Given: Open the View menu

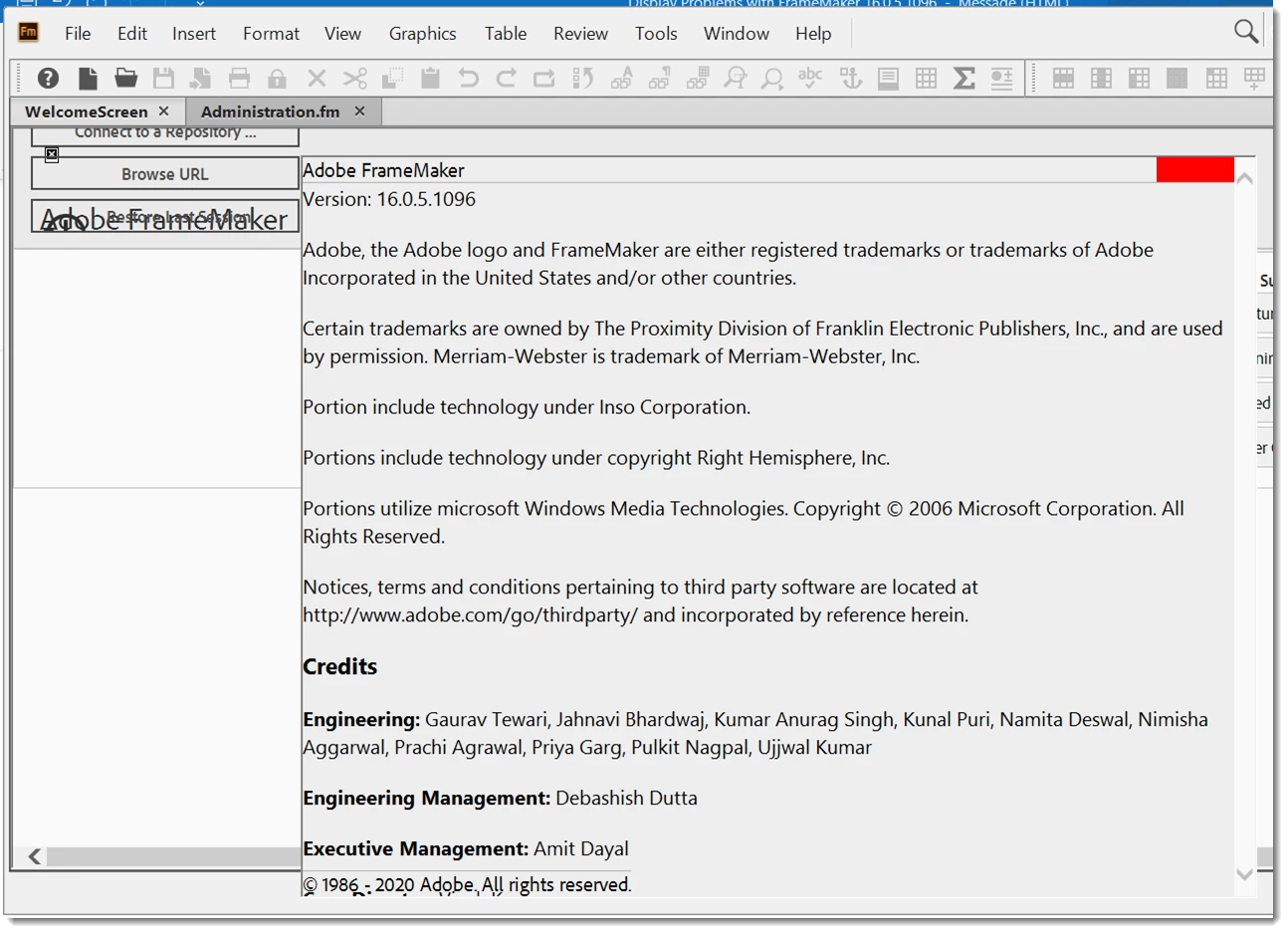Looking at the screenshot, I should tap(342, 34).
